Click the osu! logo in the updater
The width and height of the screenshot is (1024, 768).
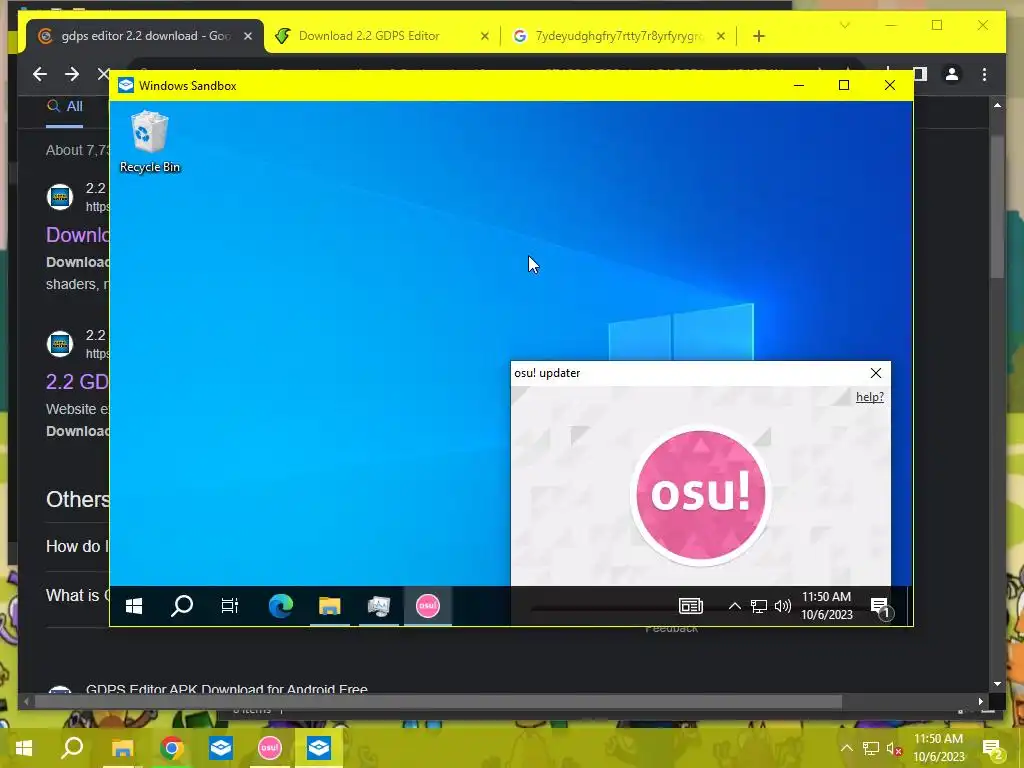[701, 494]
